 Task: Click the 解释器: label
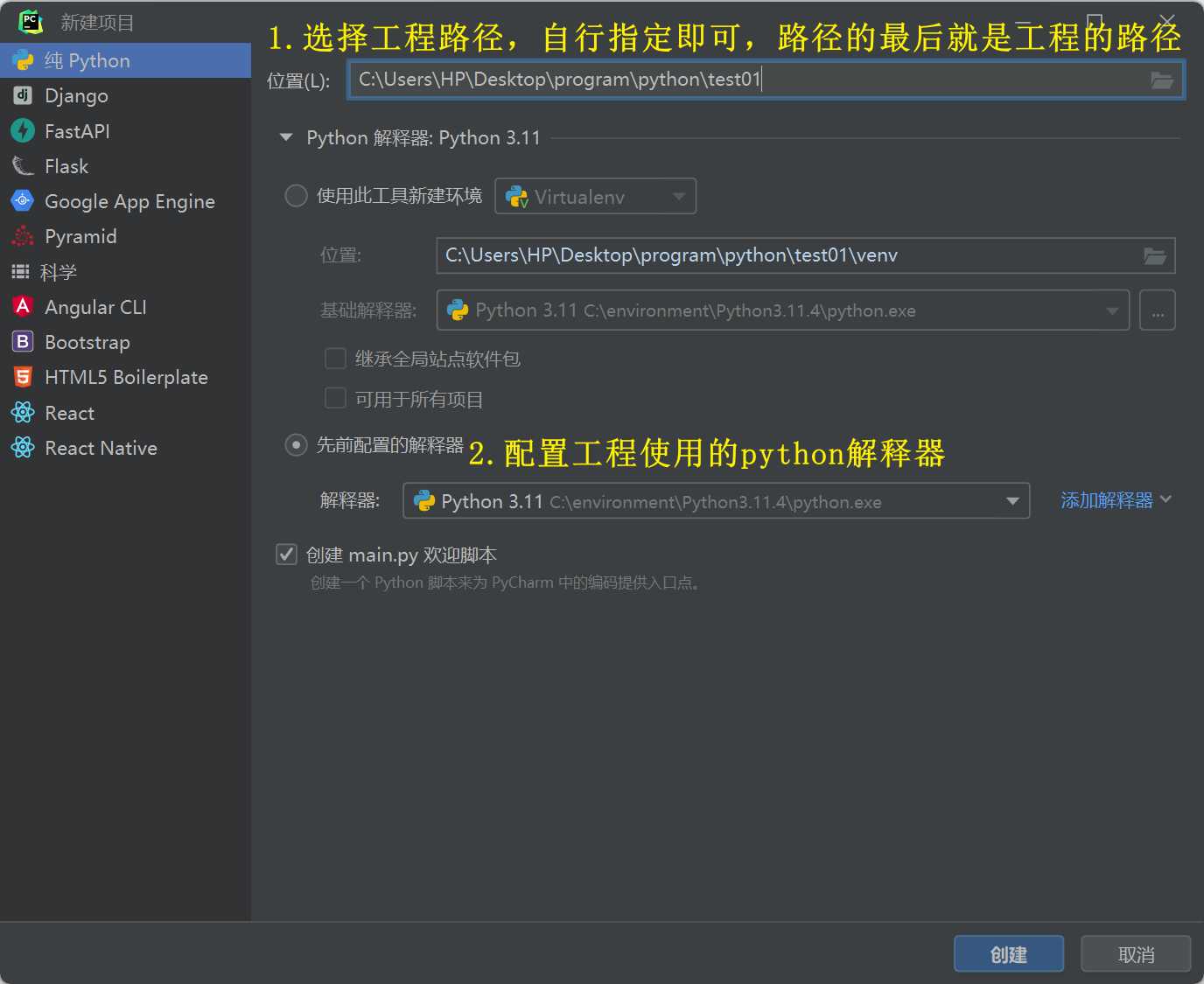click(350, 500)
